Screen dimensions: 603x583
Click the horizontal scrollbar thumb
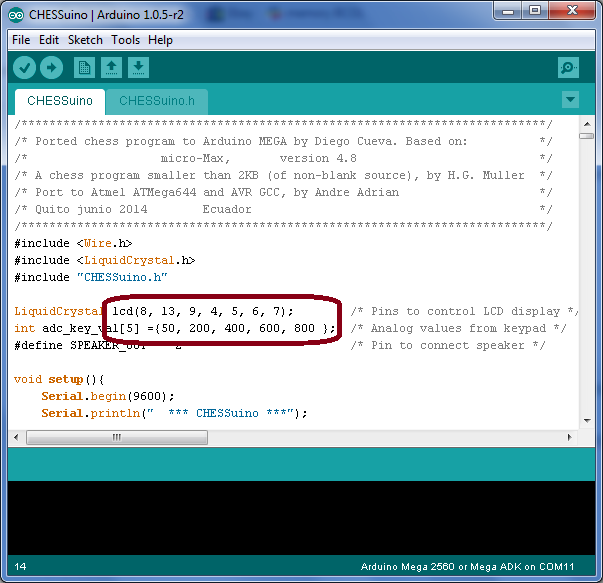coord(117,437)
